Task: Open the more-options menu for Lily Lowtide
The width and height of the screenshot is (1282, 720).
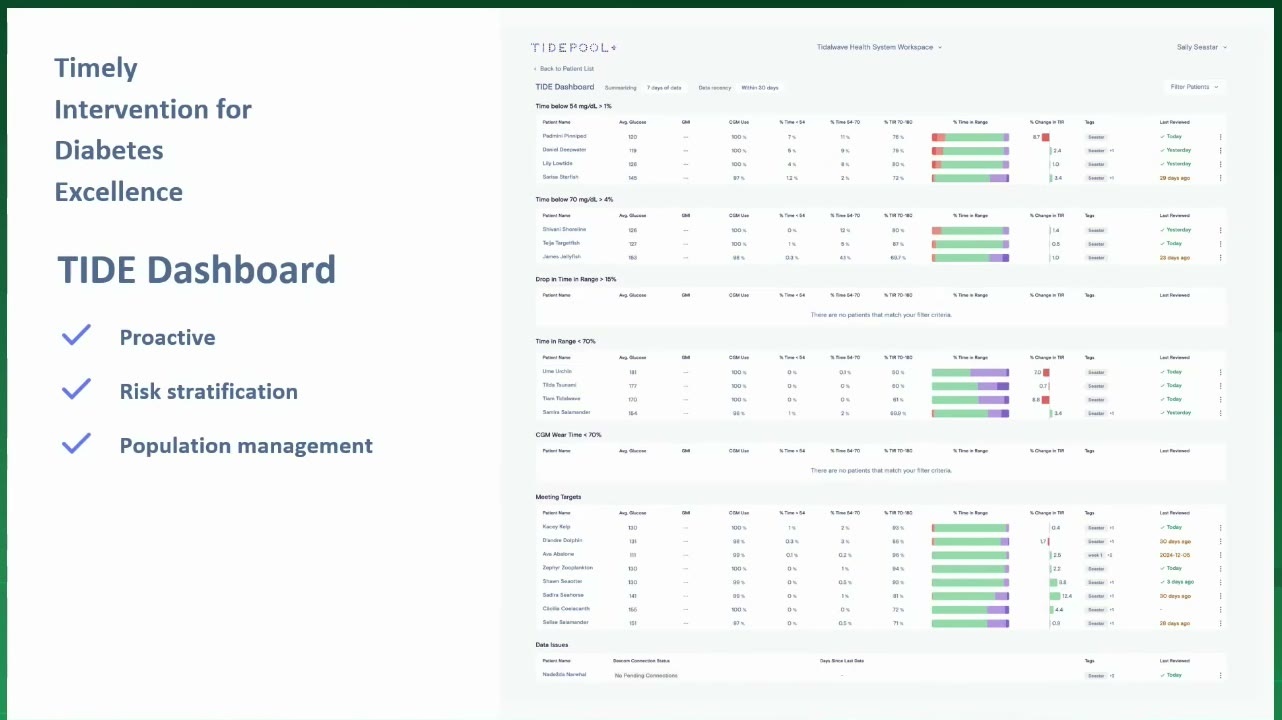Action: click(1220, 164)
